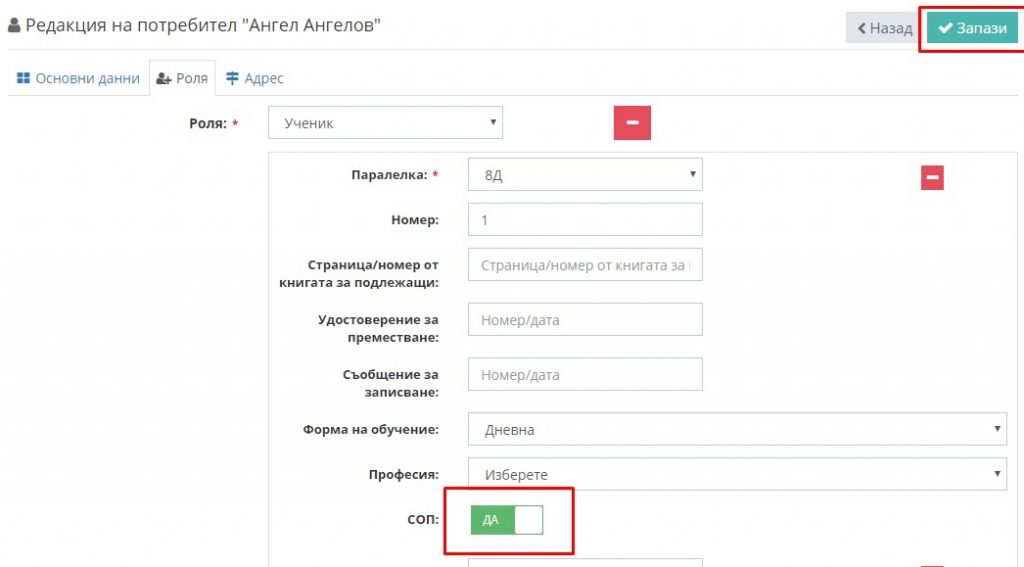Switch to the Роля tab
The width and height of the screenshot is (1024, 567).
[x=182, y=78]
